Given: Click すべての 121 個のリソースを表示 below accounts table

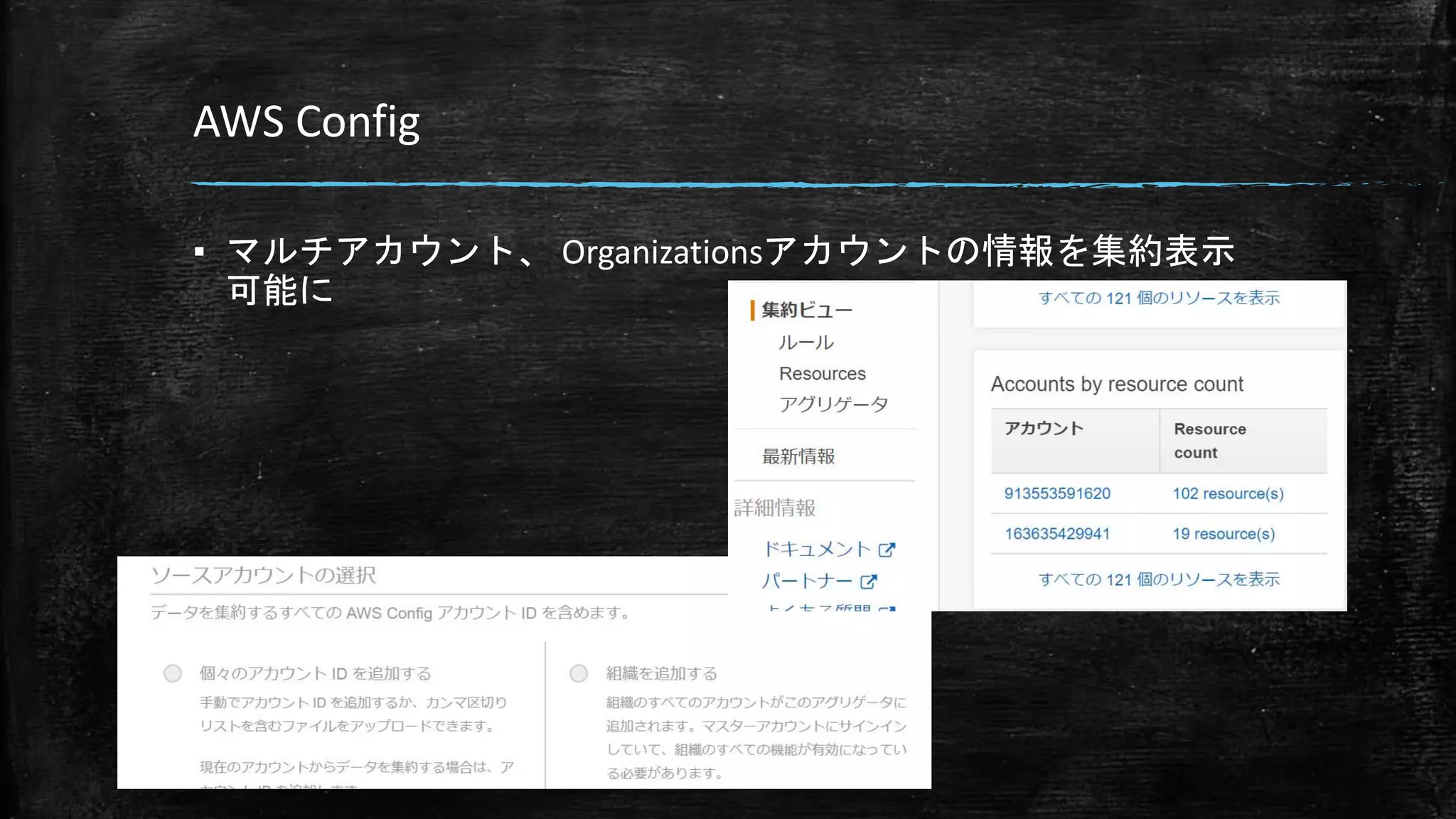Looking at the screenshot, I should [1159, 579].
